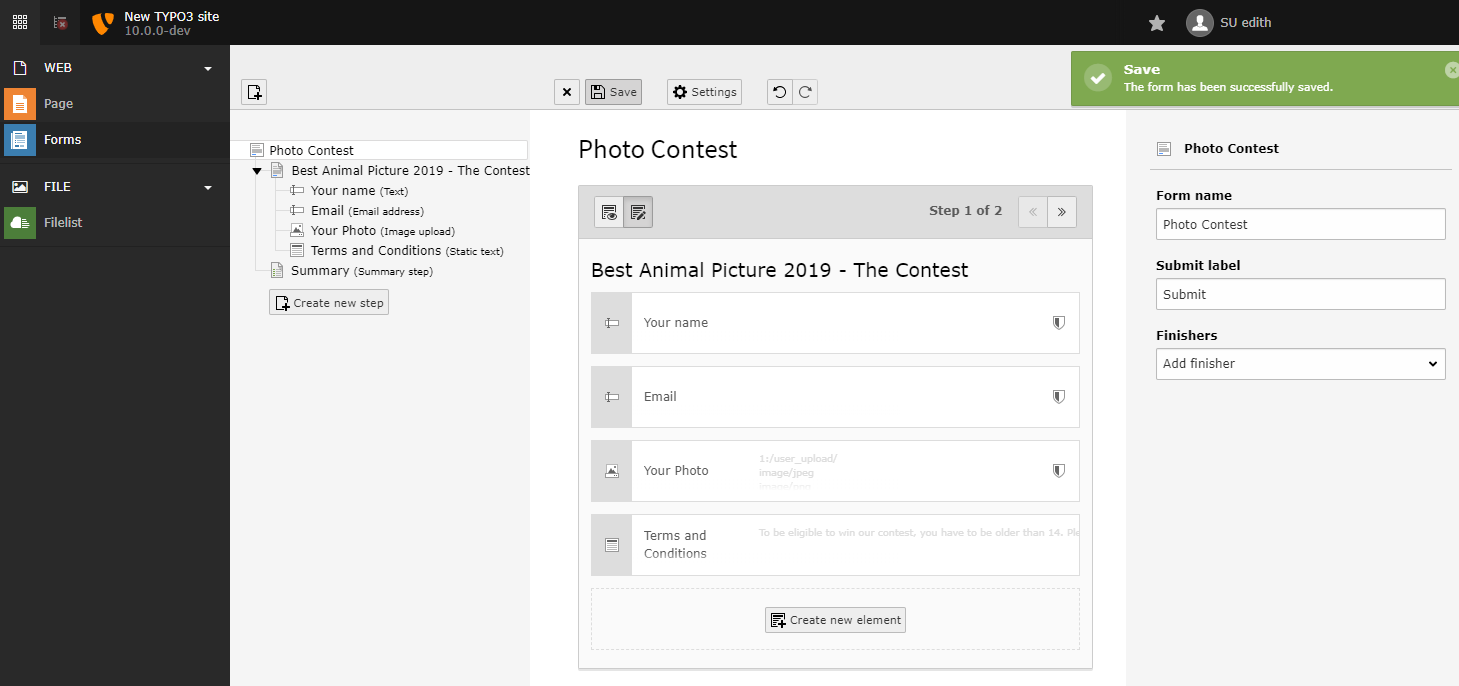Screen dimensions: 1459x686
Task: Open the Add finisher dropdown
Action: [x=1300, y=364]
